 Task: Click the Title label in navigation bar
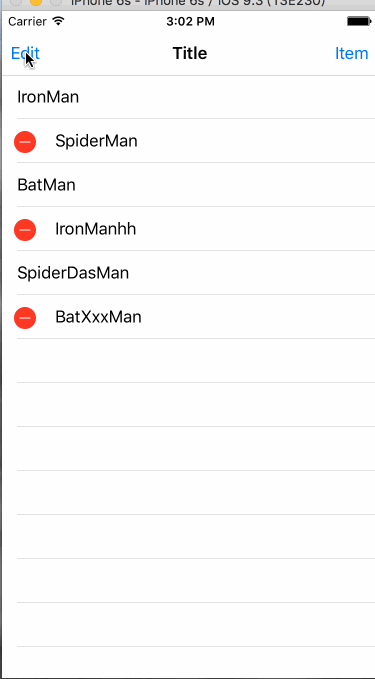click(190, 53)
